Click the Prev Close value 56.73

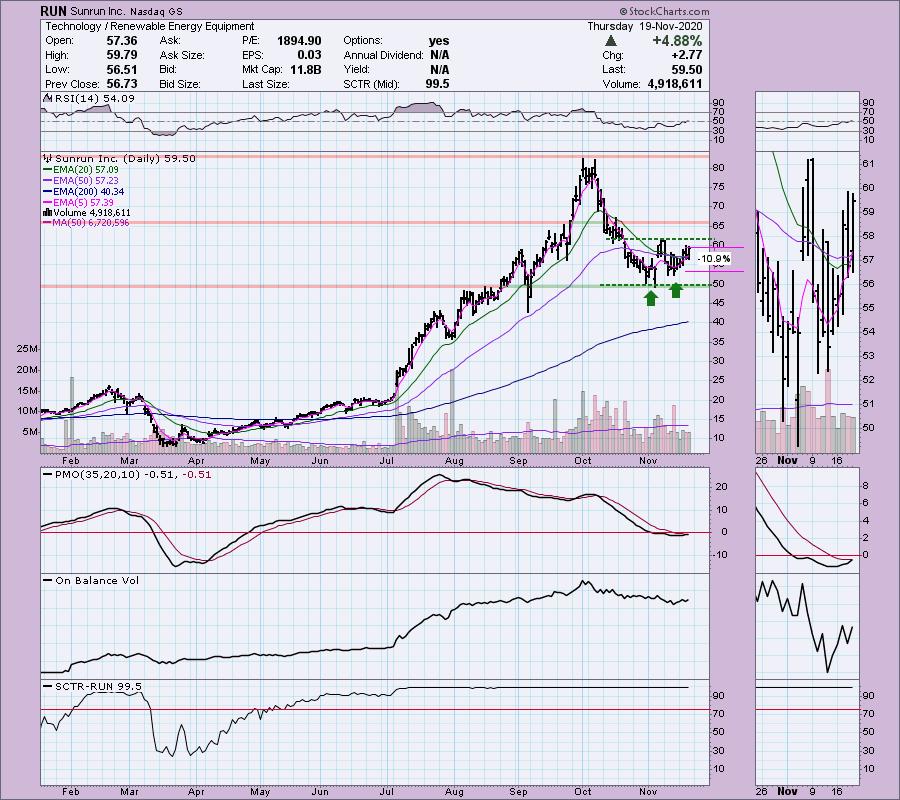click(x=122, y=84)
